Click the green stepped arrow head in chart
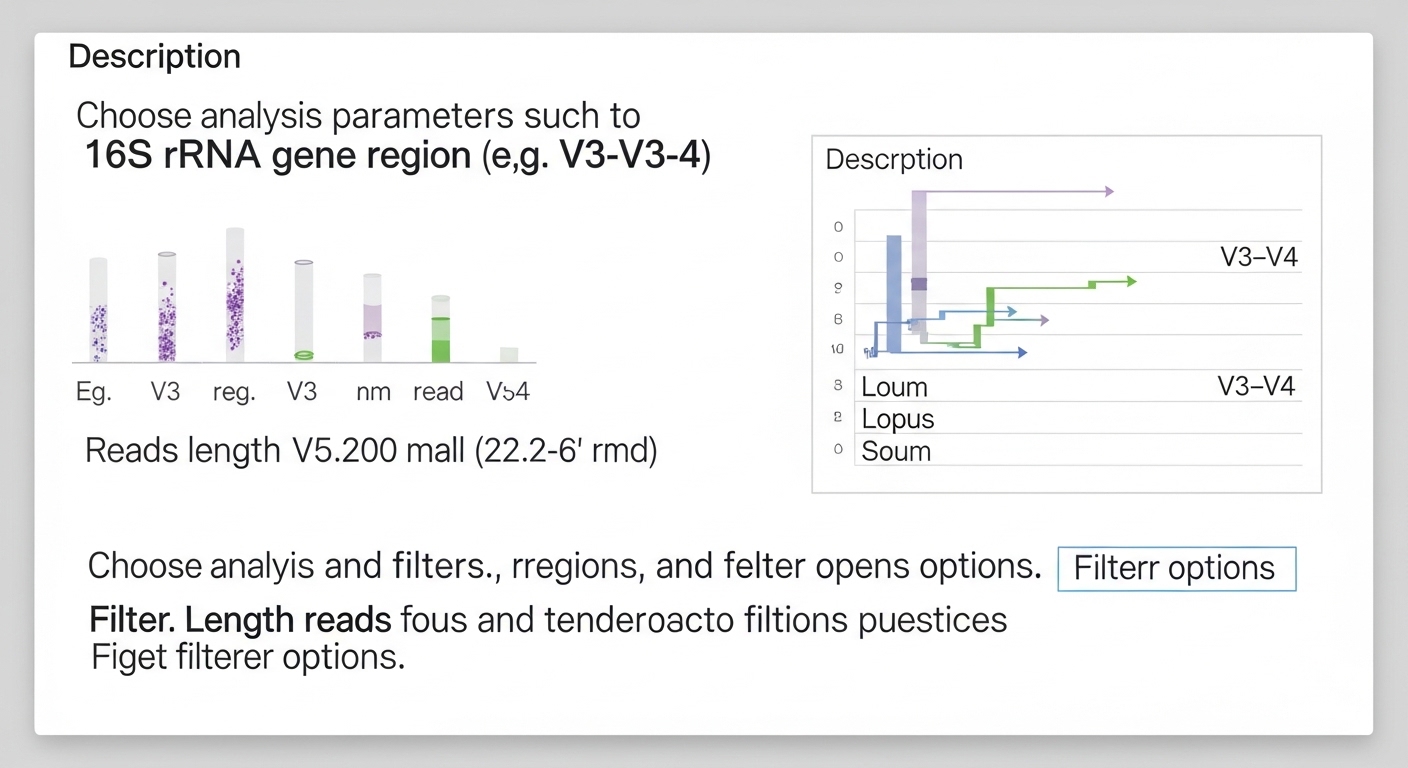This screenshot has width=1408, height=768. coord(1130,281)
